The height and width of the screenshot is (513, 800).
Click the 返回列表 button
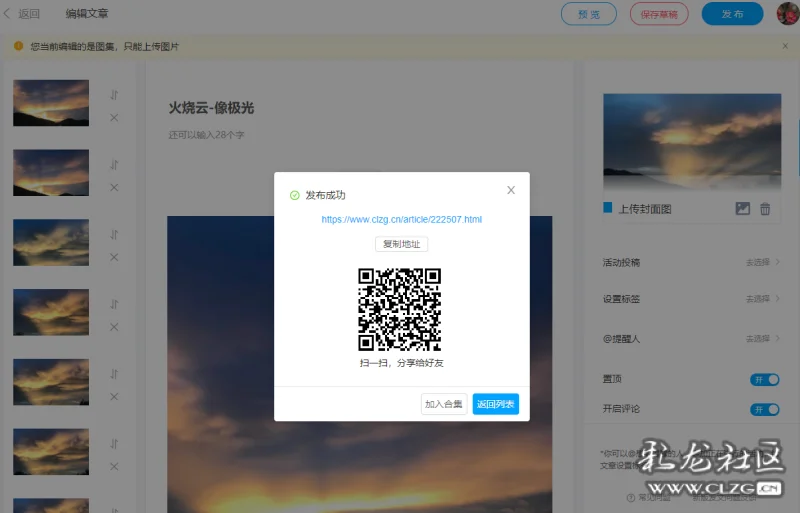(x=495, y=404)
